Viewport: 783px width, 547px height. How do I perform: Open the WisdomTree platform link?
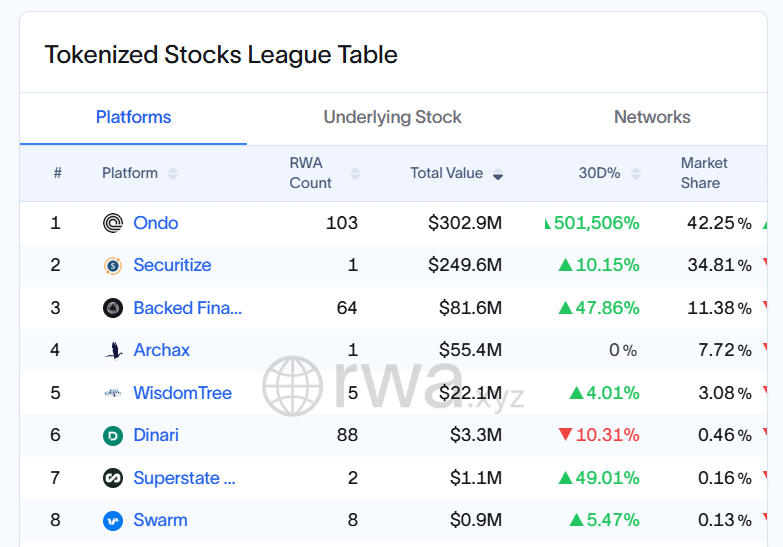182,393
